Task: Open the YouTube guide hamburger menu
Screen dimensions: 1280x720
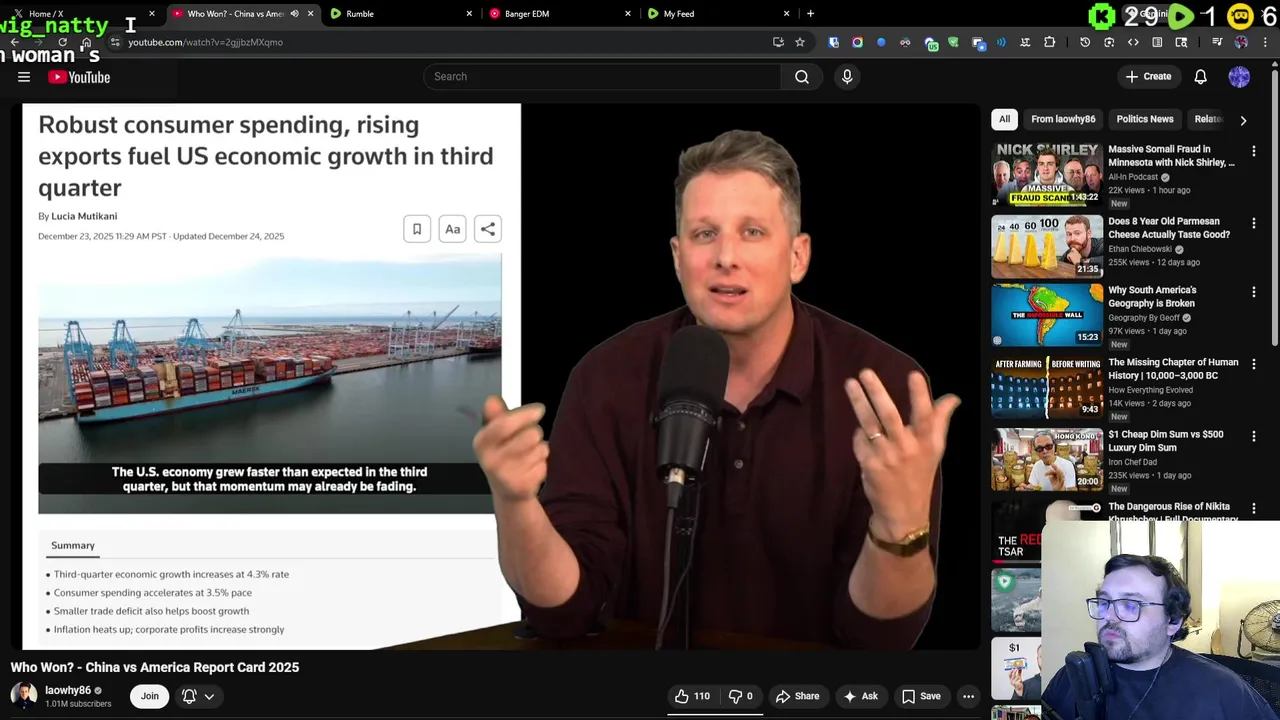Action: point(24,77)
